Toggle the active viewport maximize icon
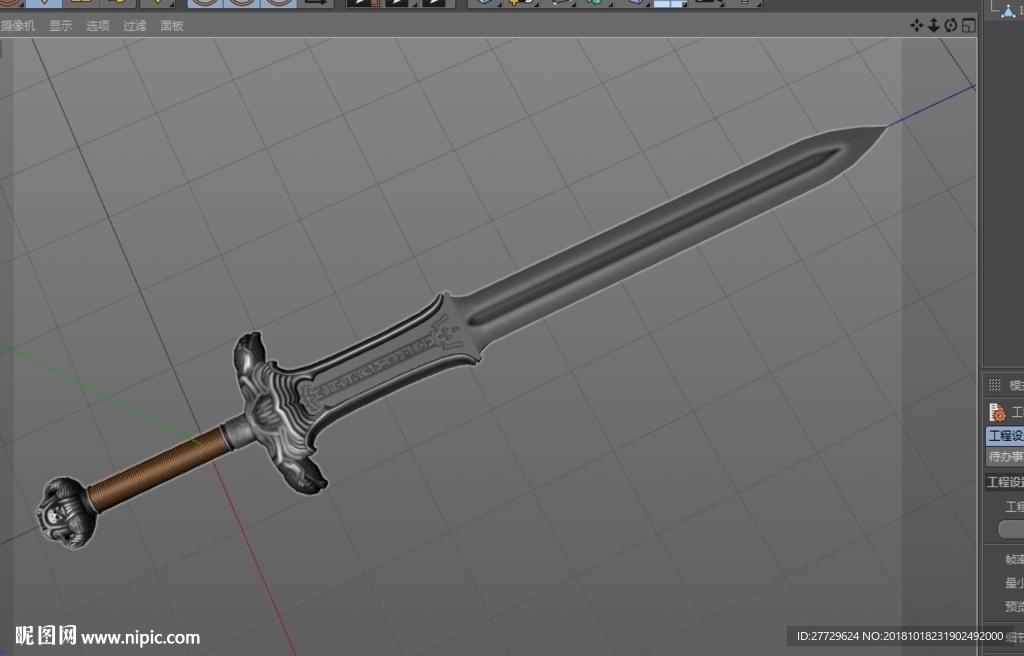Viewport: 1024px width, 656px height. point(968,25)
